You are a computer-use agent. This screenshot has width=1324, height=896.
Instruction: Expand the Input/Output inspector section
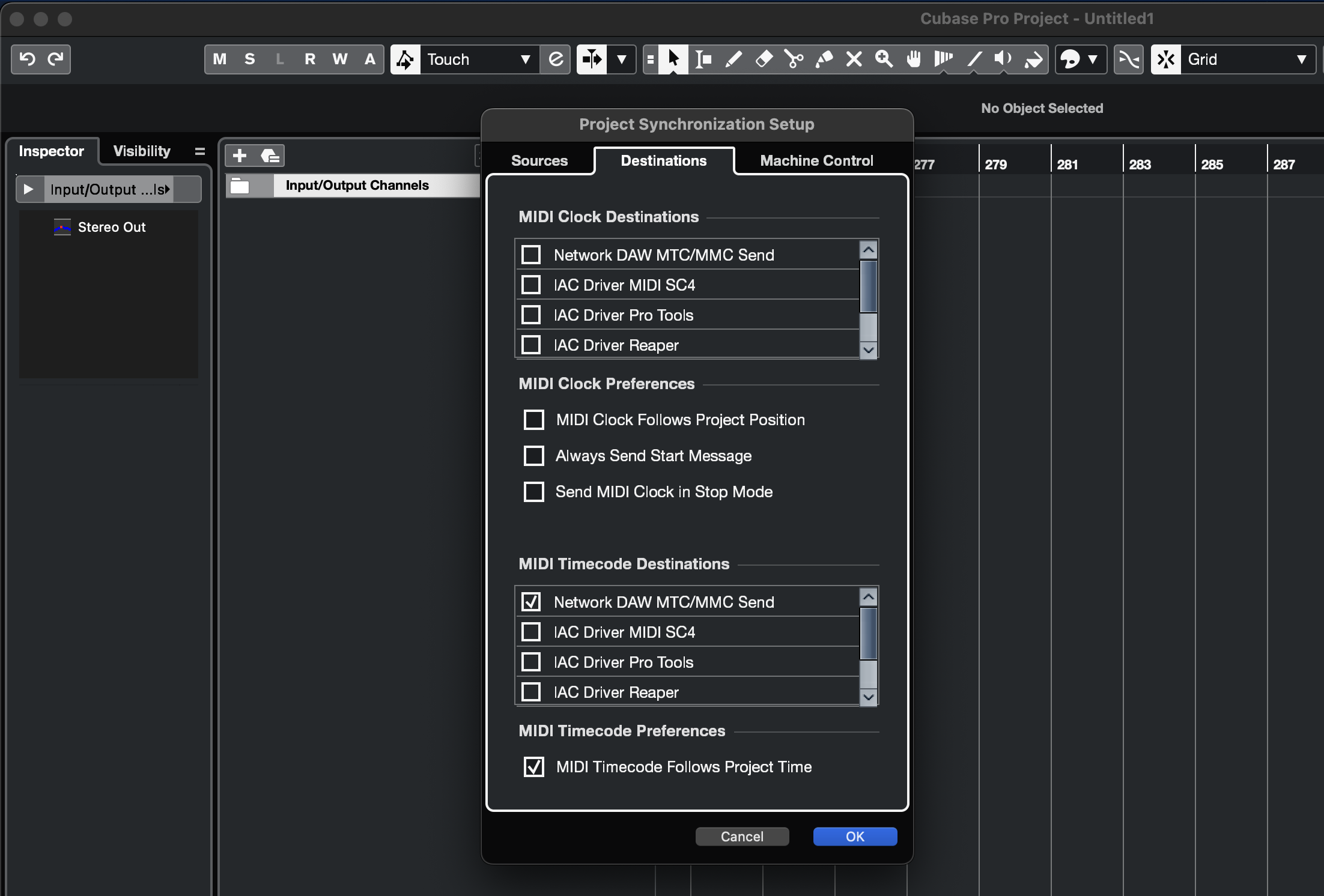pos(28,189)
